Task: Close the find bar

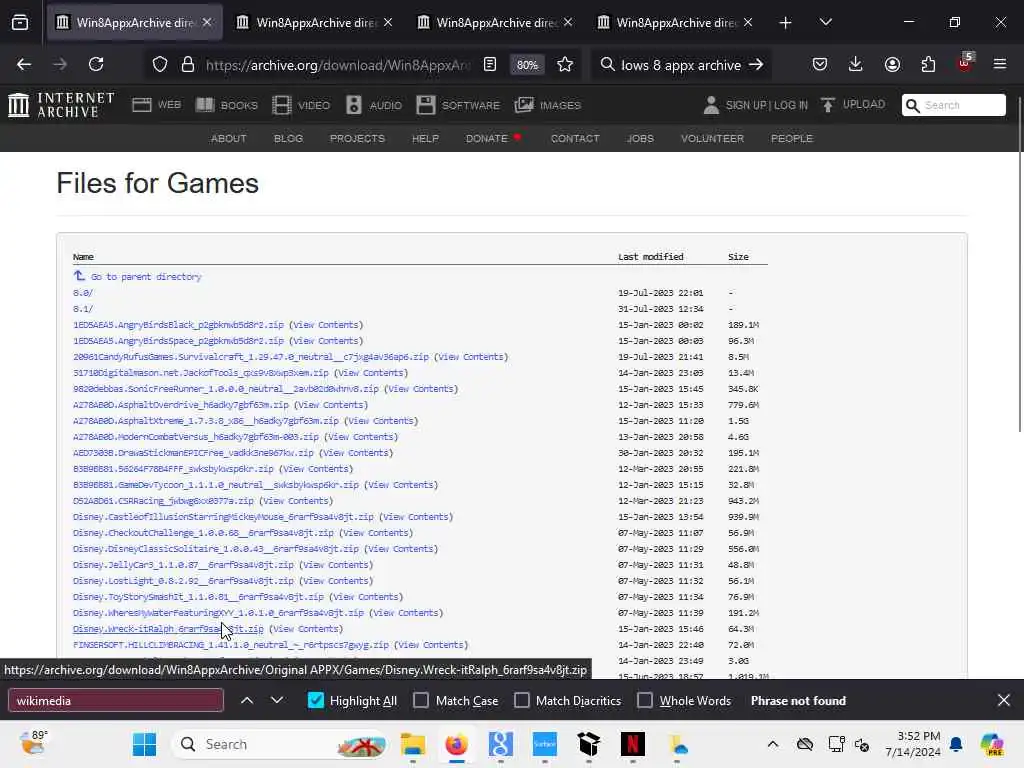Action: (1004, 700)
